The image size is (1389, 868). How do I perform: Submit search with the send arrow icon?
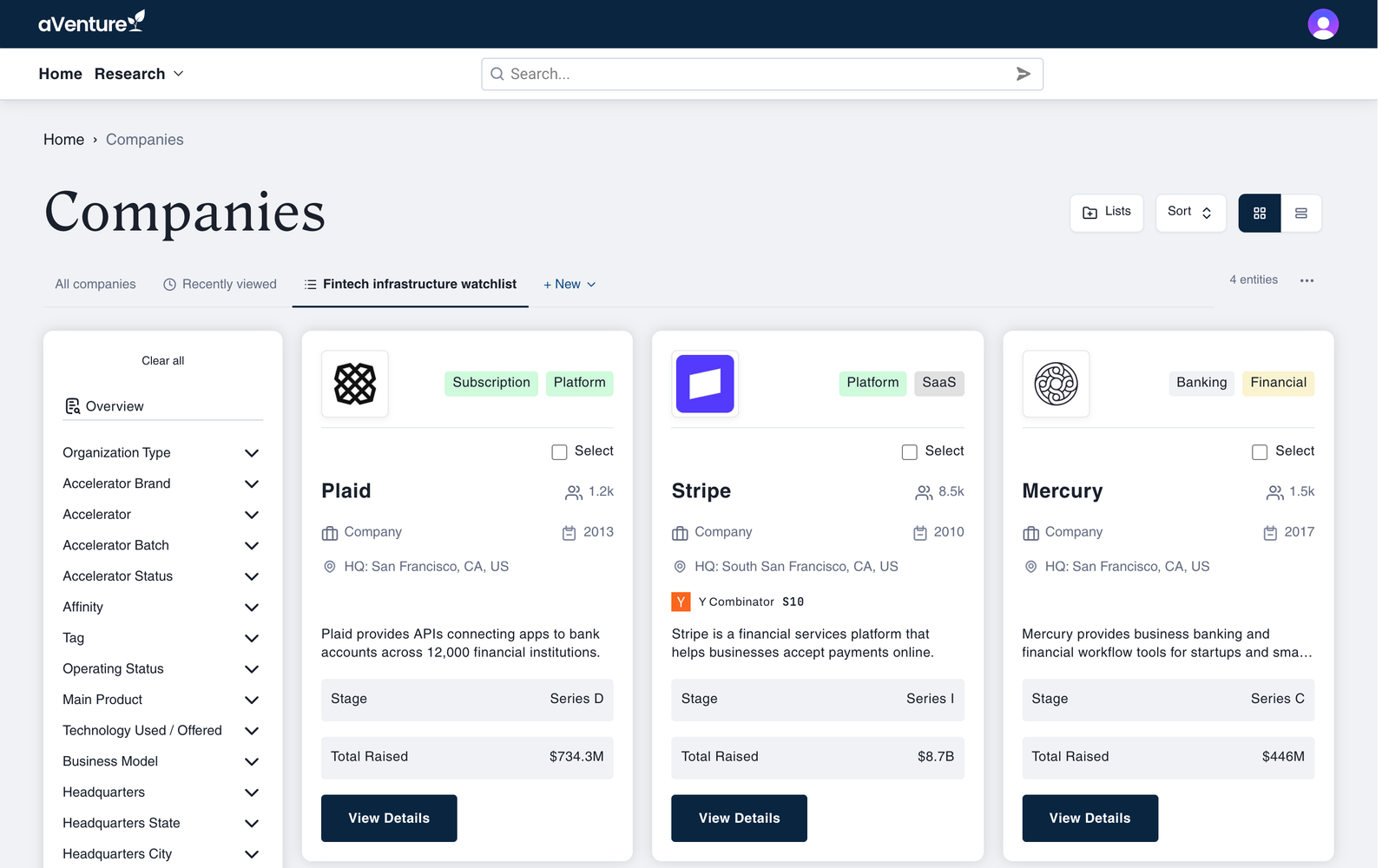click(x=1024, y=74)
